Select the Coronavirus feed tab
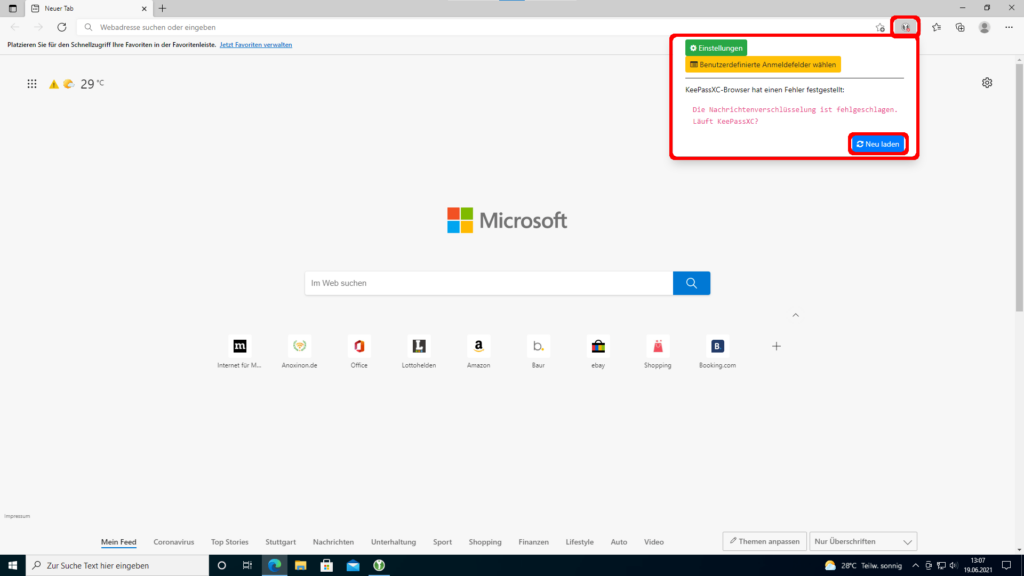The image size is (1024, 576). tap(174, 542)
